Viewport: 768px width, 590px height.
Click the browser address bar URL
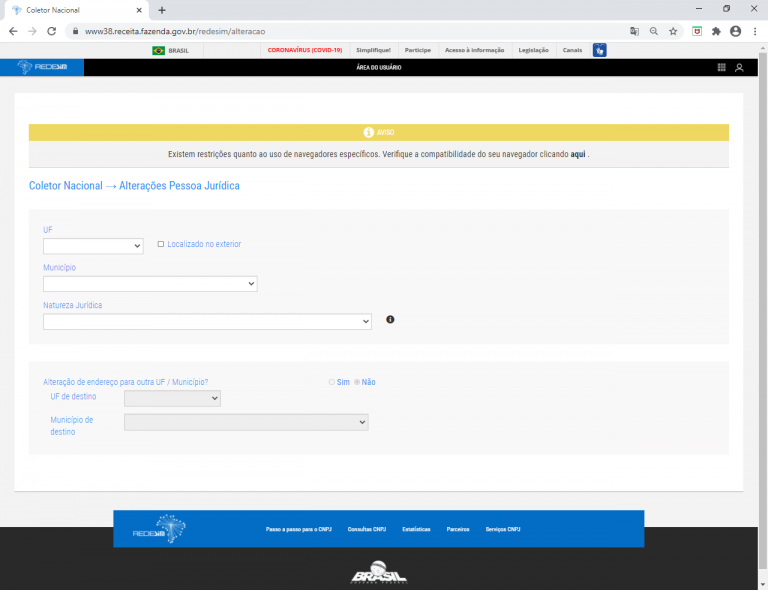click(x=300, y=31)
